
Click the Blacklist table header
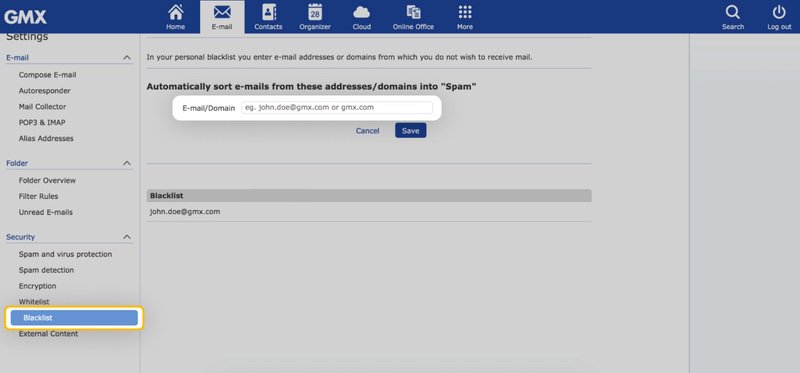pyautogui.click(x=369, y=195)
